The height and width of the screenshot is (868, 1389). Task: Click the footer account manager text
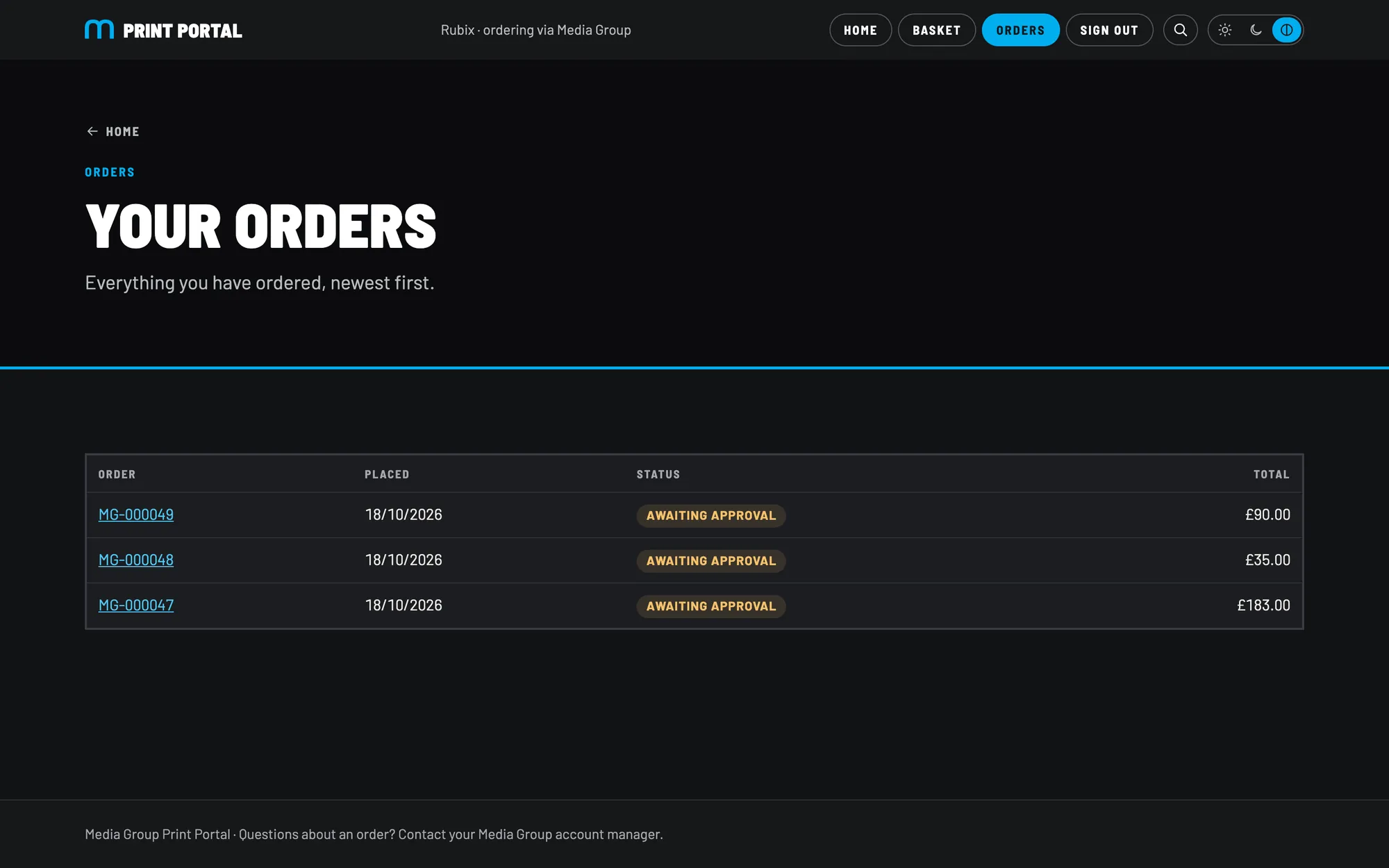coord(374,834)
